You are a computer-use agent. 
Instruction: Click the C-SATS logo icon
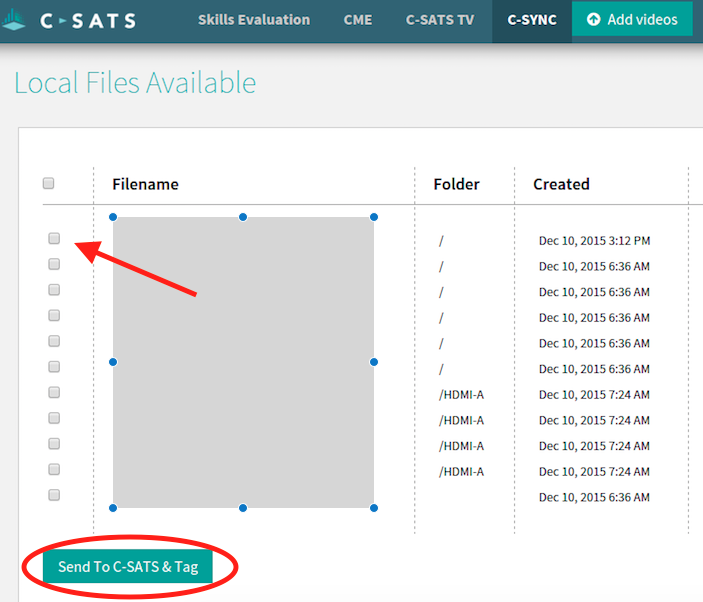pyautogui.click(x=14, y=20)
